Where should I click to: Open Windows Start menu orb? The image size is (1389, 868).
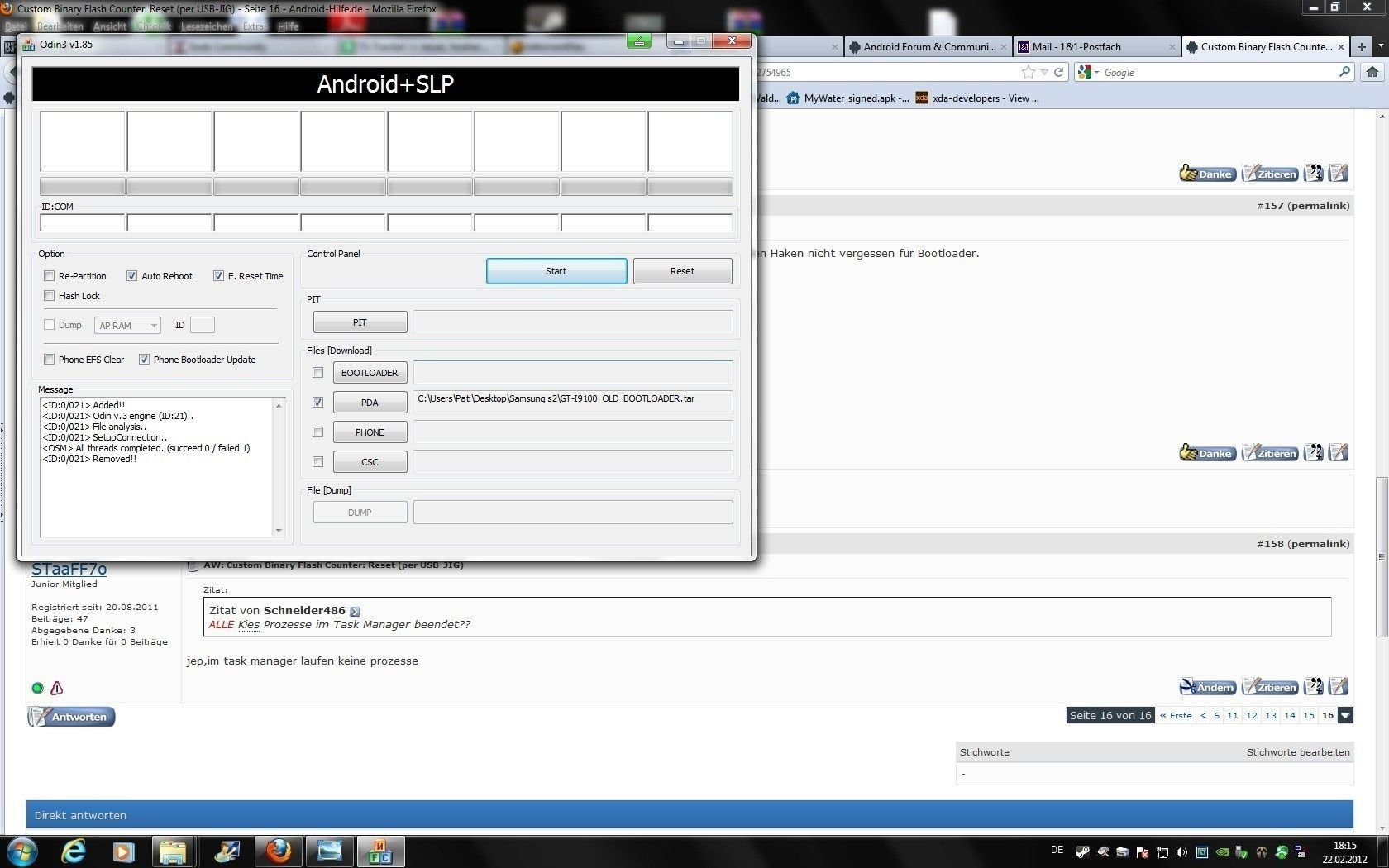[x=21, y=851]
